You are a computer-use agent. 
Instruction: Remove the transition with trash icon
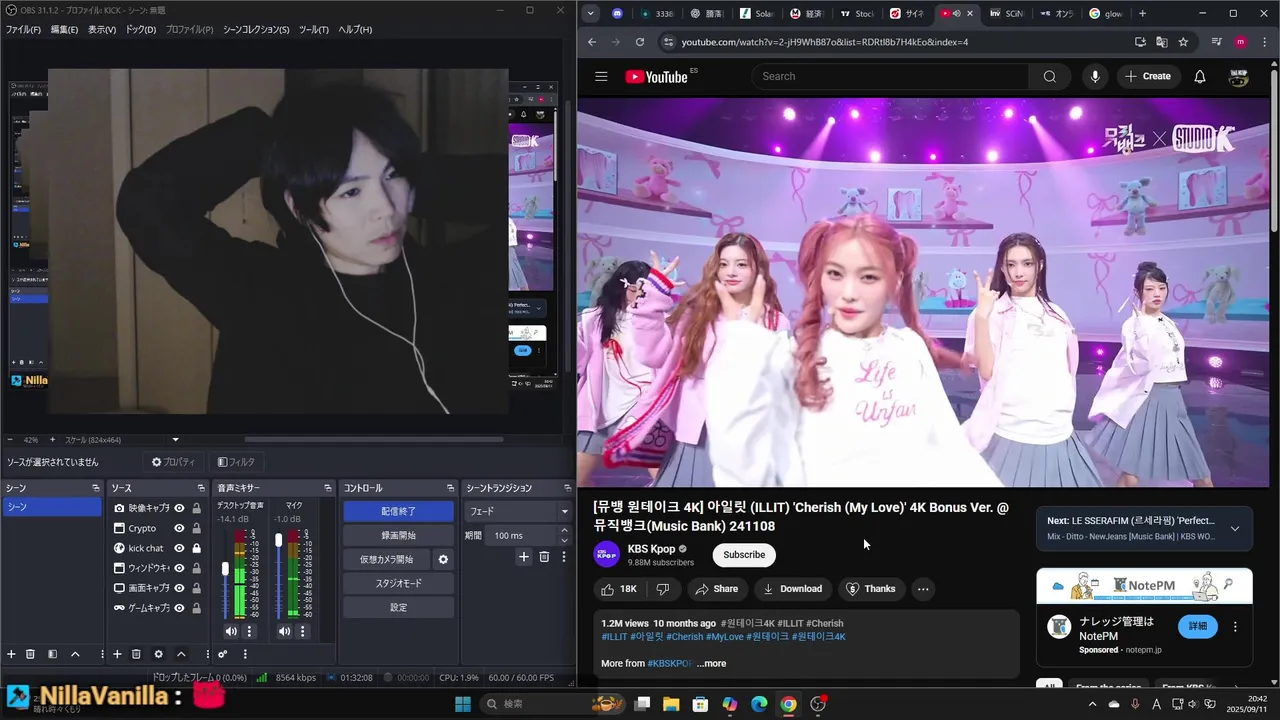coord(544,557)
